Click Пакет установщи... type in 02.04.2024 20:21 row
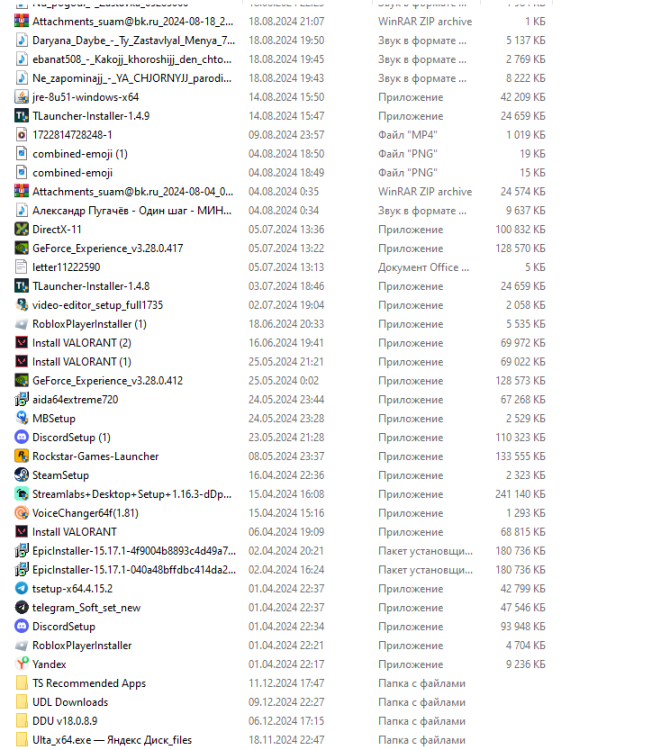The width and height of the screenshot is (670, 750). 425,551
